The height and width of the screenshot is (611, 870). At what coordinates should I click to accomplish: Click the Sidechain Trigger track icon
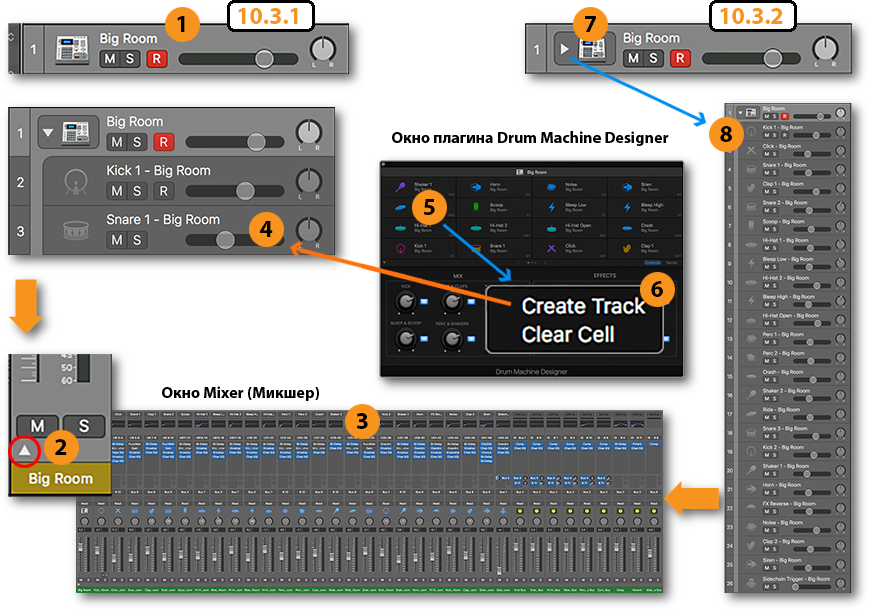[751, 583]
